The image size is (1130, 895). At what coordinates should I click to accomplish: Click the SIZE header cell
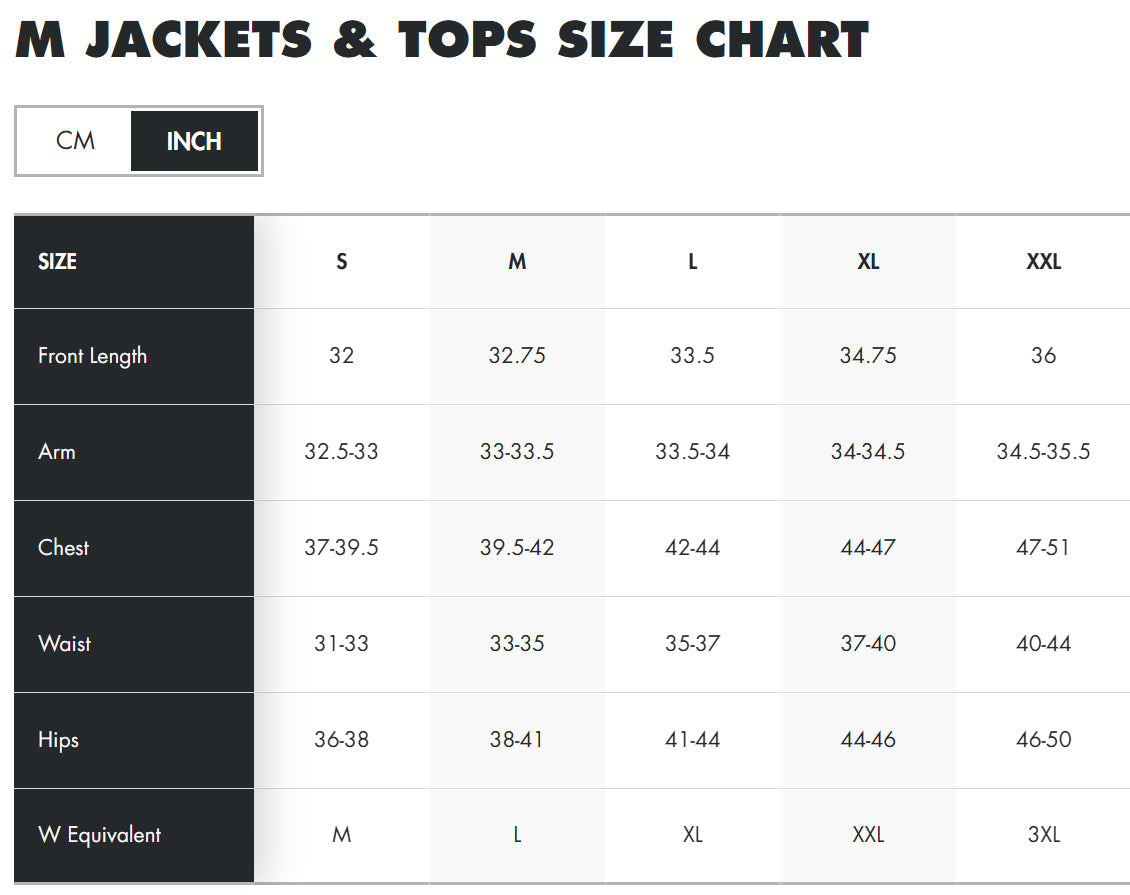click(58, 262)
